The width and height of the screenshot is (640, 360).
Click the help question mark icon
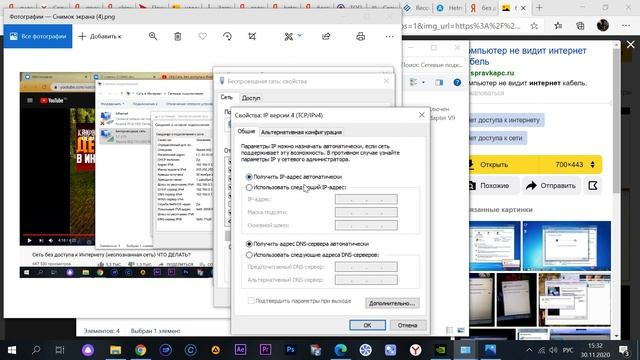(x=457, y=82)
